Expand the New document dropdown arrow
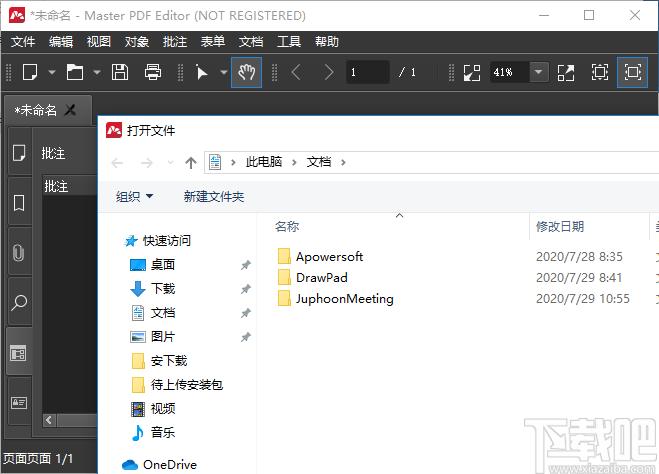 [52, 72]
